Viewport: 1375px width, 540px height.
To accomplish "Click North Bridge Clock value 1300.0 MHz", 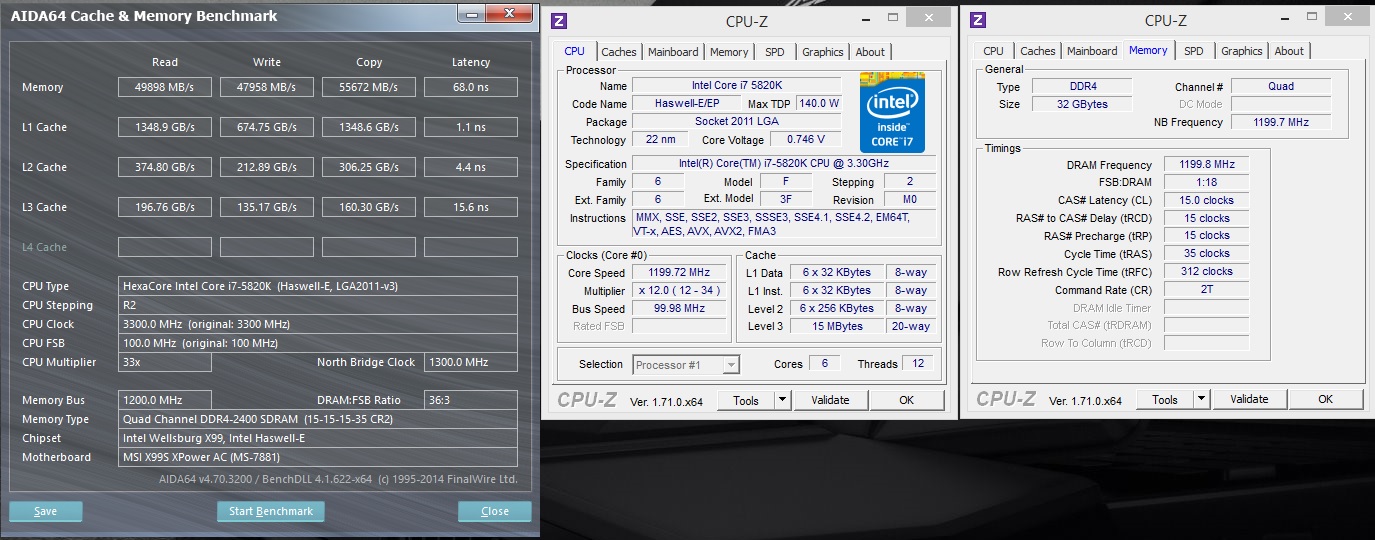I will click(x=471, y=362).
